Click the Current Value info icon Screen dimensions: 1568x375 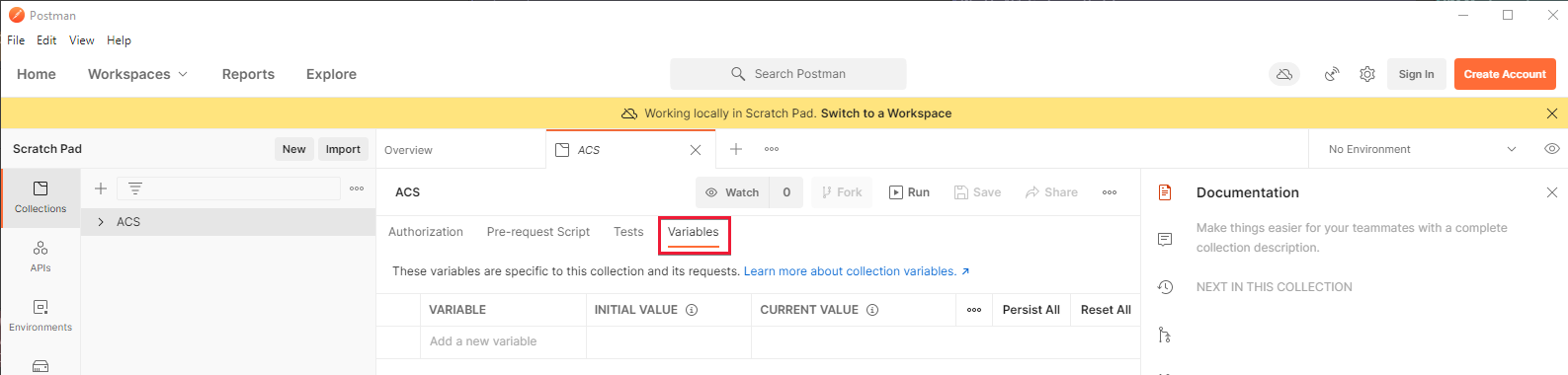(872, 310)
